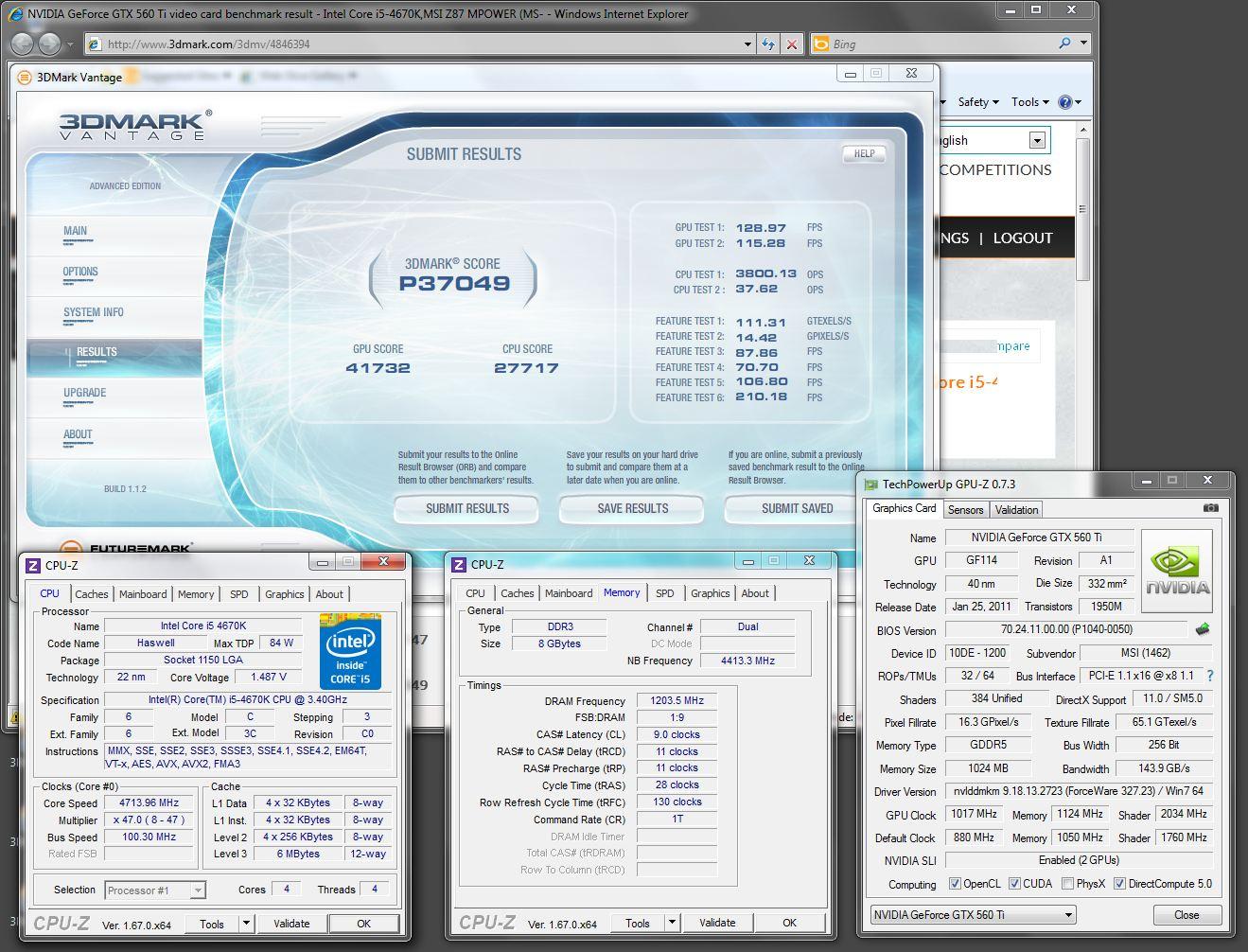Open the Sensors tab in GPU-Z
1248x952 pixels.
click(x=966, y=510)
